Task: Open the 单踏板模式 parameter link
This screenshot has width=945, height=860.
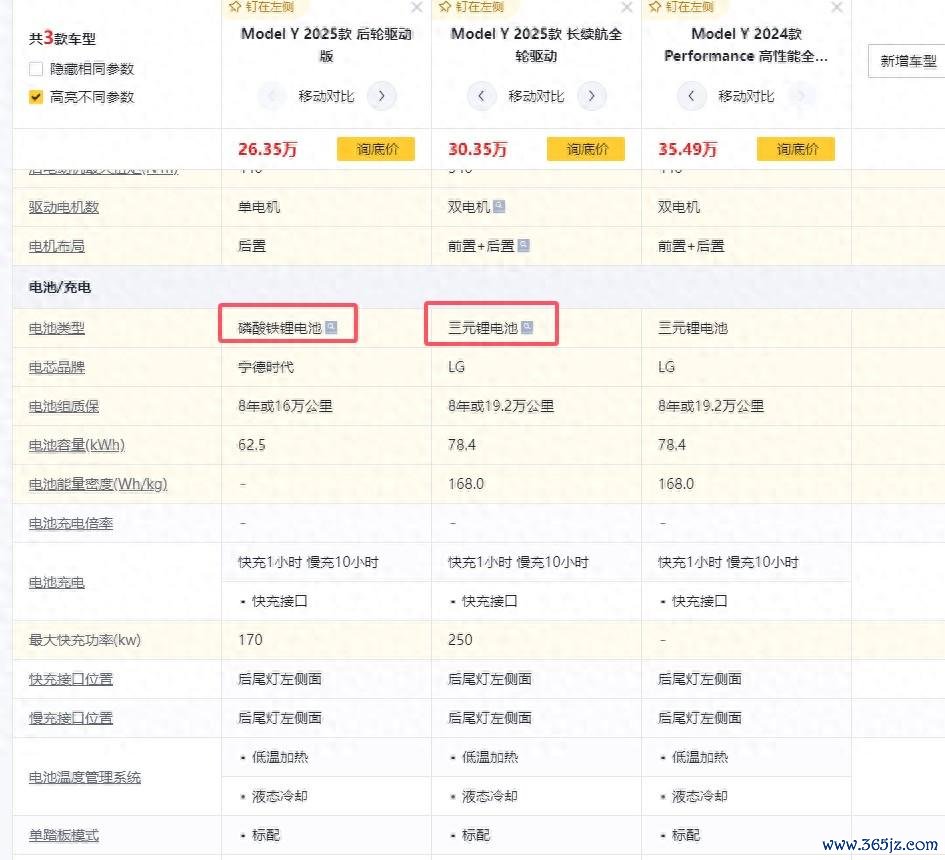Action: pyautogui.click(x=64, y=835)
